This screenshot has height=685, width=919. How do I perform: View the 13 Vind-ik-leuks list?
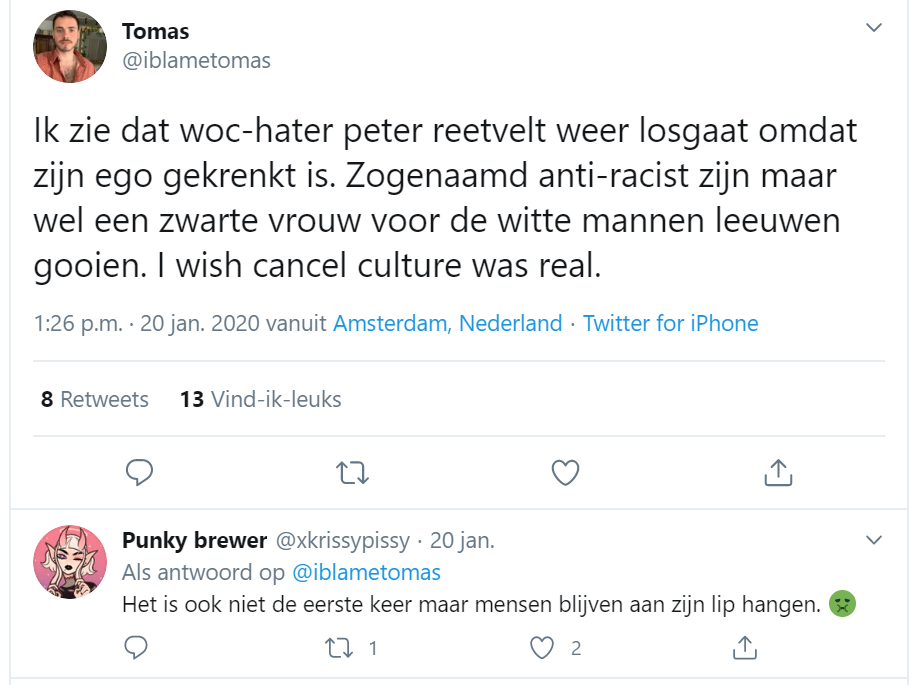[x=260, y=400]
